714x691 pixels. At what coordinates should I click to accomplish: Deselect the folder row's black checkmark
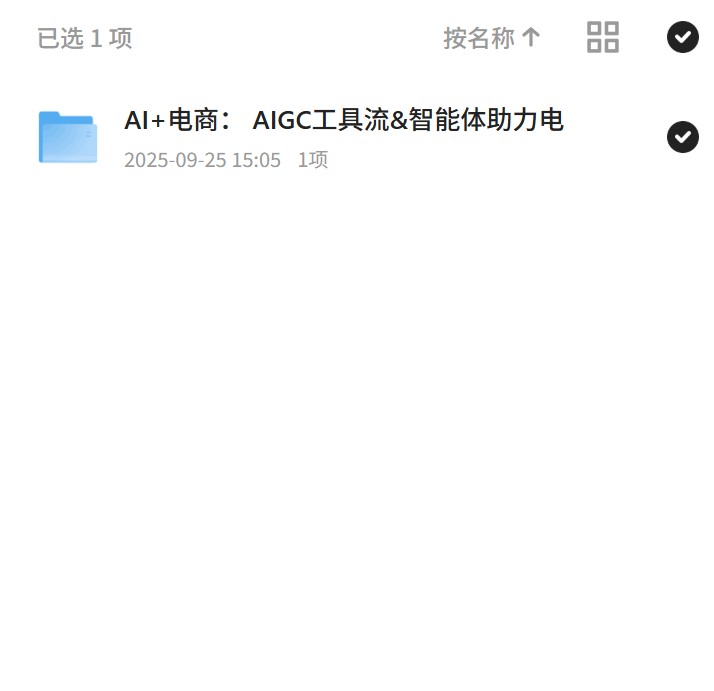(x=683, y=137)
